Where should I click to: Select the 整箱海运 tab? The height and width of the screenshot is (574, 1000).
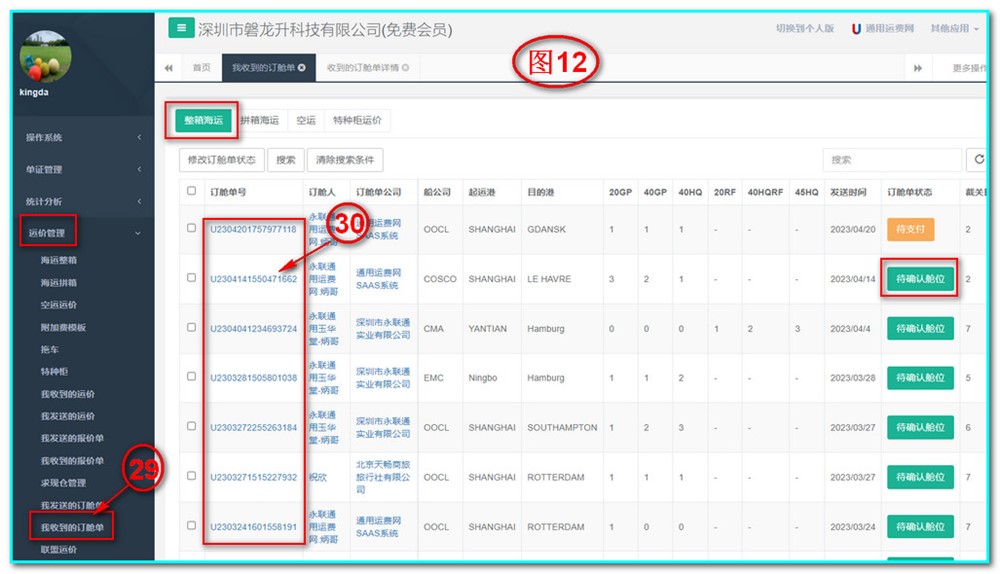(203, 120)
